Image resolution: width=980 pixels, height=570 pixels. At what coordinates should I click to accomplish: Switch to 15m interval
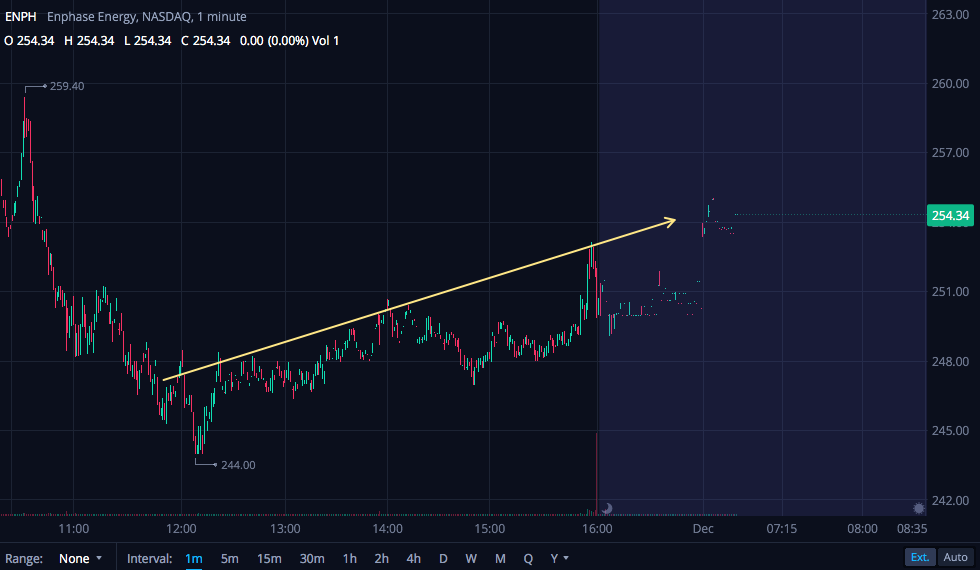click(x=269, y=558)
